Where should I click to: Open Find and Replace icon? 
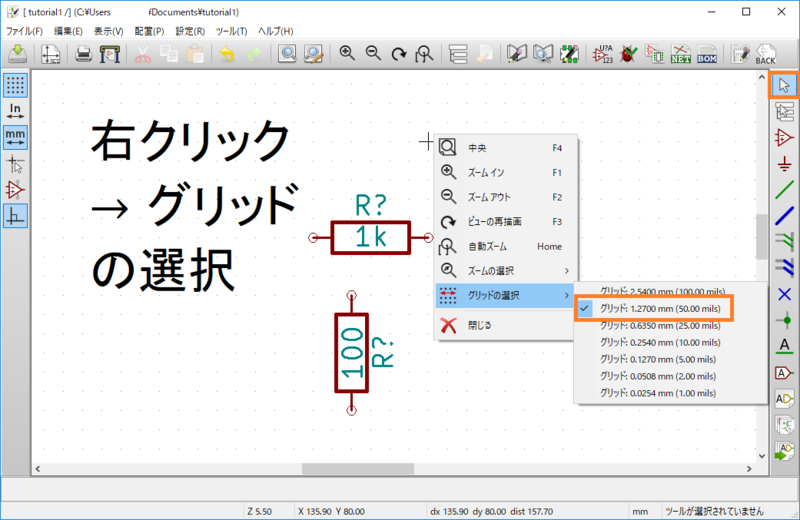[313, 54]
